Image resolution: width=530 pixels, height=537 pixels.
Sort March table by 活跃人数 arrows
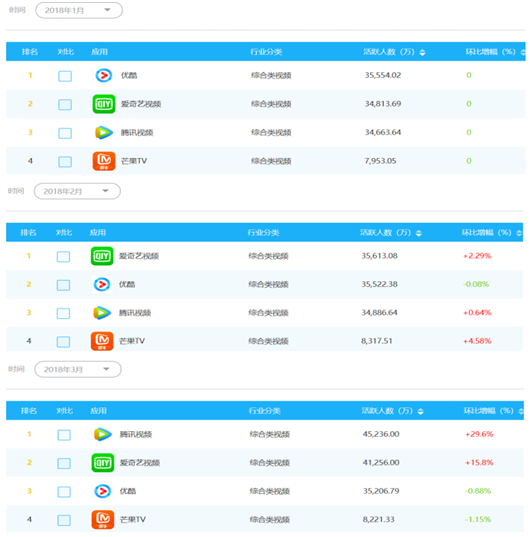point(420,411)
